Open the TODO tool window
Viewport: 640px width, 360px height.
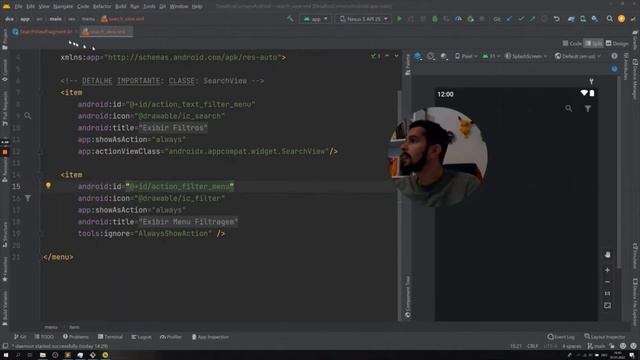[44, 337]
